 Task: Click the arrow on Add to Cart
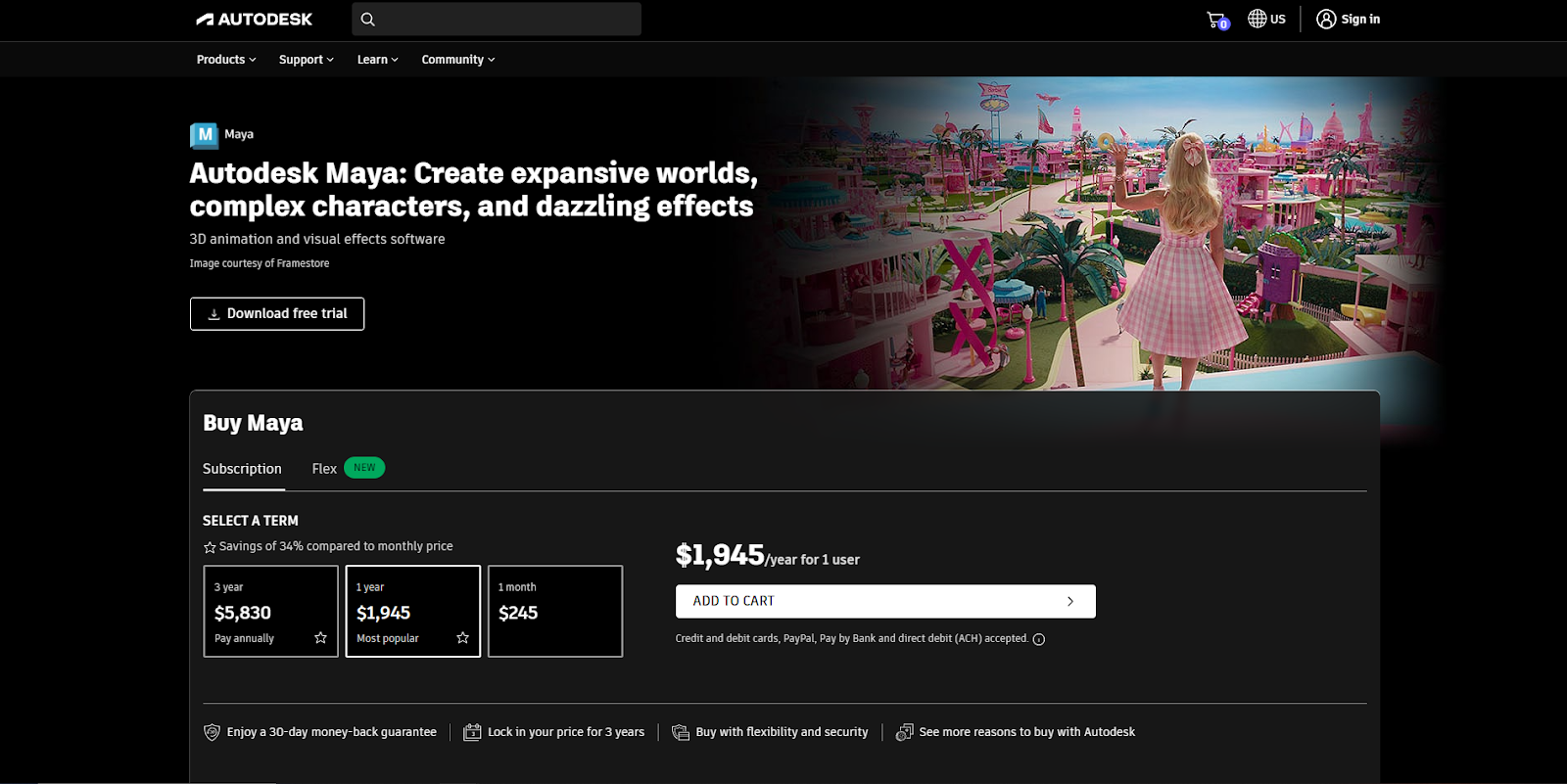tap(1070, 601)
